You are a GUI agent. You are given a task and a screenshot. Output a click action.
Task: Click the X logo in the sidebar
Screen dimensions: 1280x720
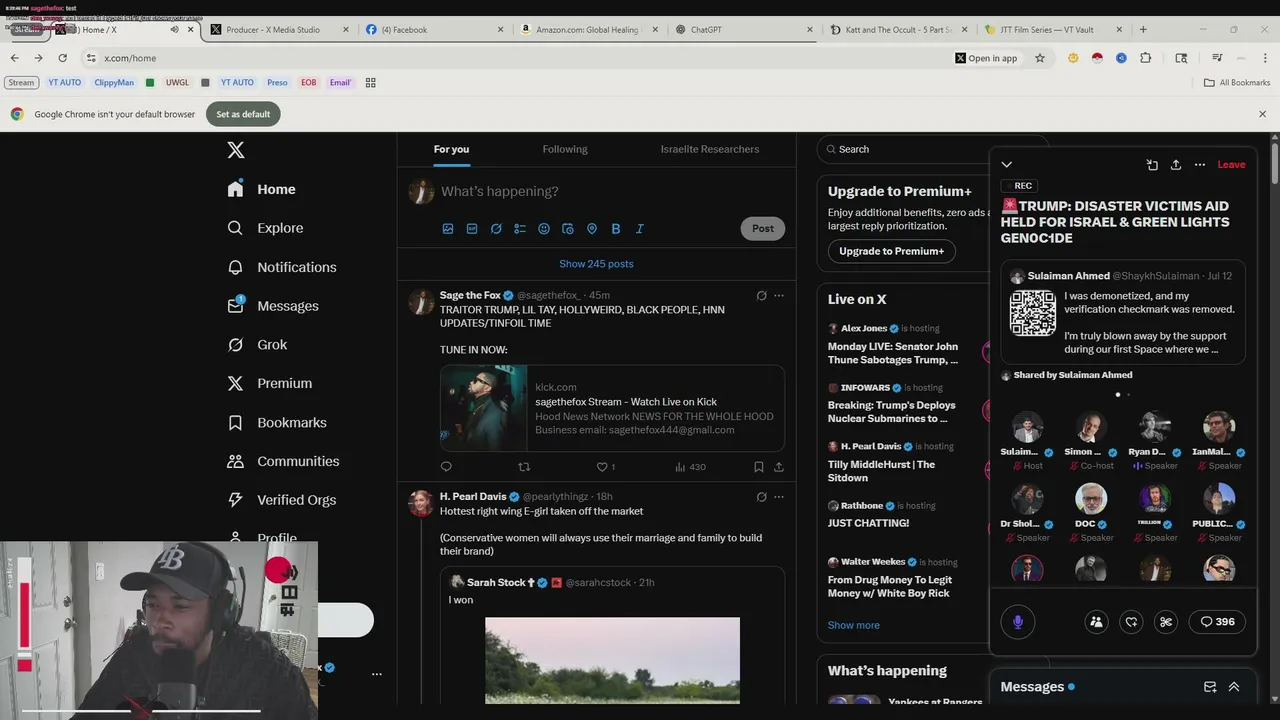(236, 150)
